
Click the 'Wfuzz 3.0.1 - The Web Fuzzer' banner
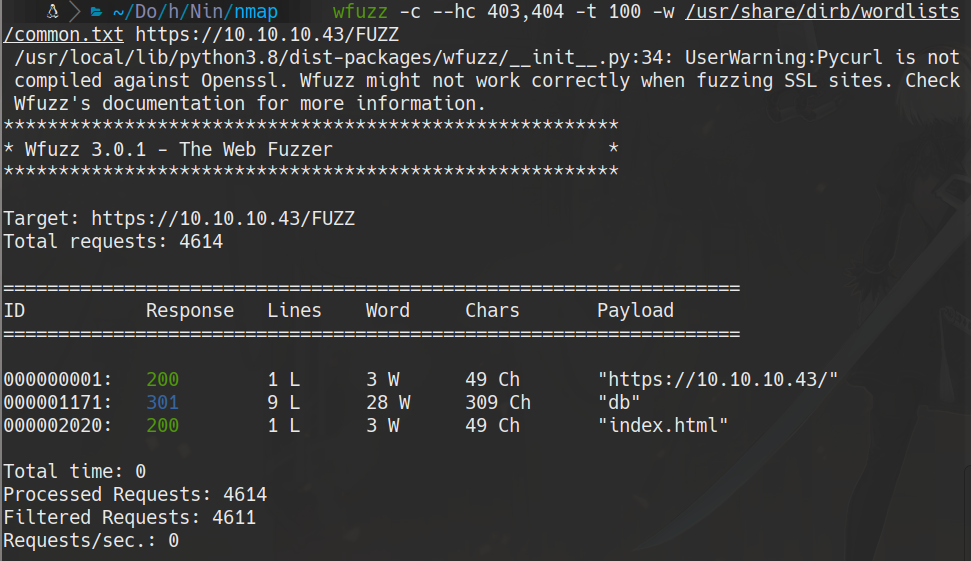click(178, 149)
